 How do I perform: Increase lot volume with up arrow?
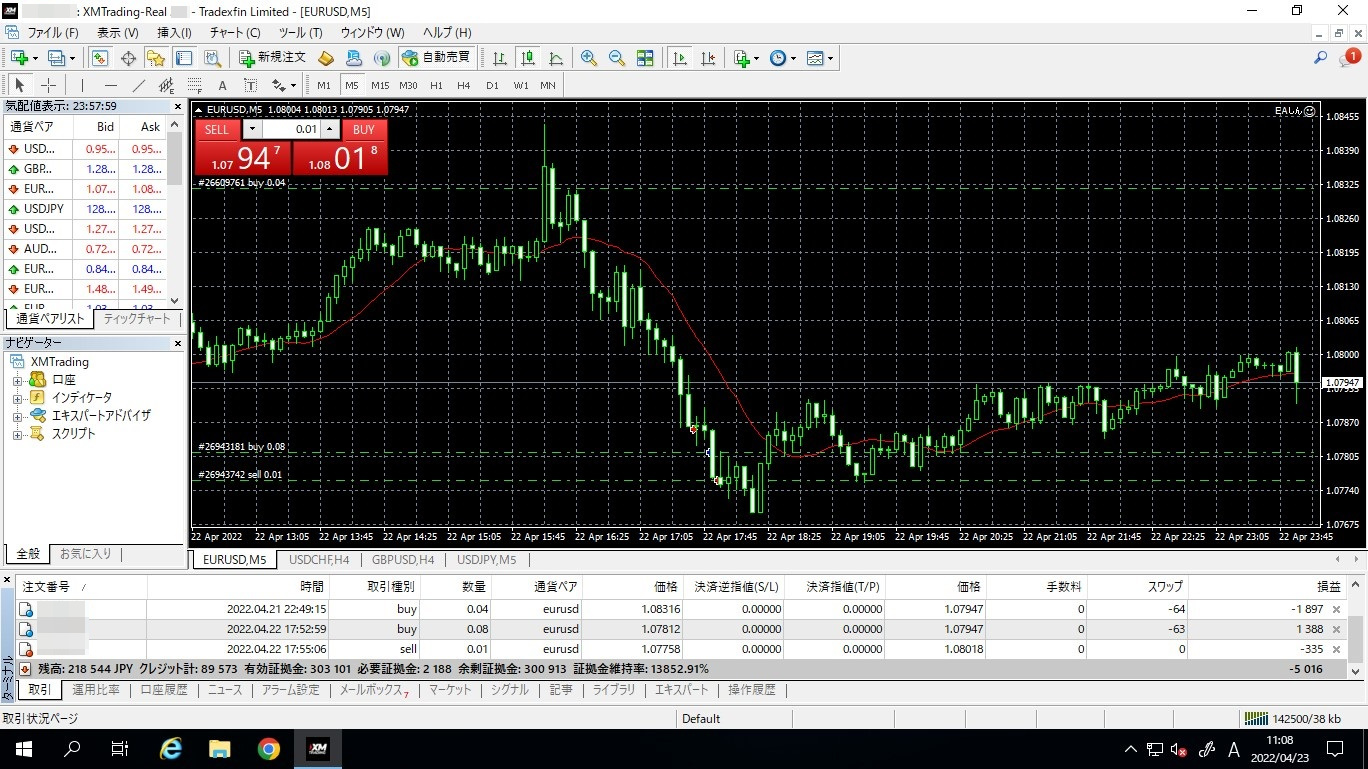[x=330, y=129]
